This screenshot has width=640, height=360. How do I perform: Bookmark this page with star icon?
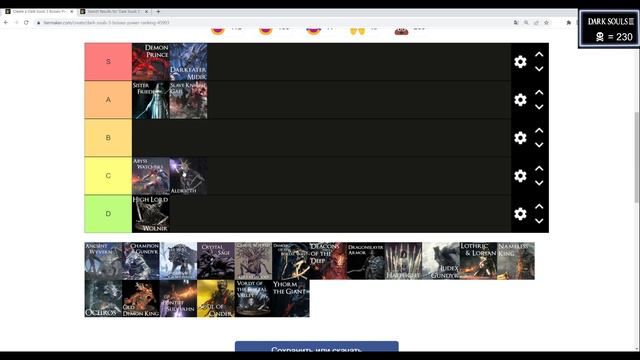coord(546,22)
